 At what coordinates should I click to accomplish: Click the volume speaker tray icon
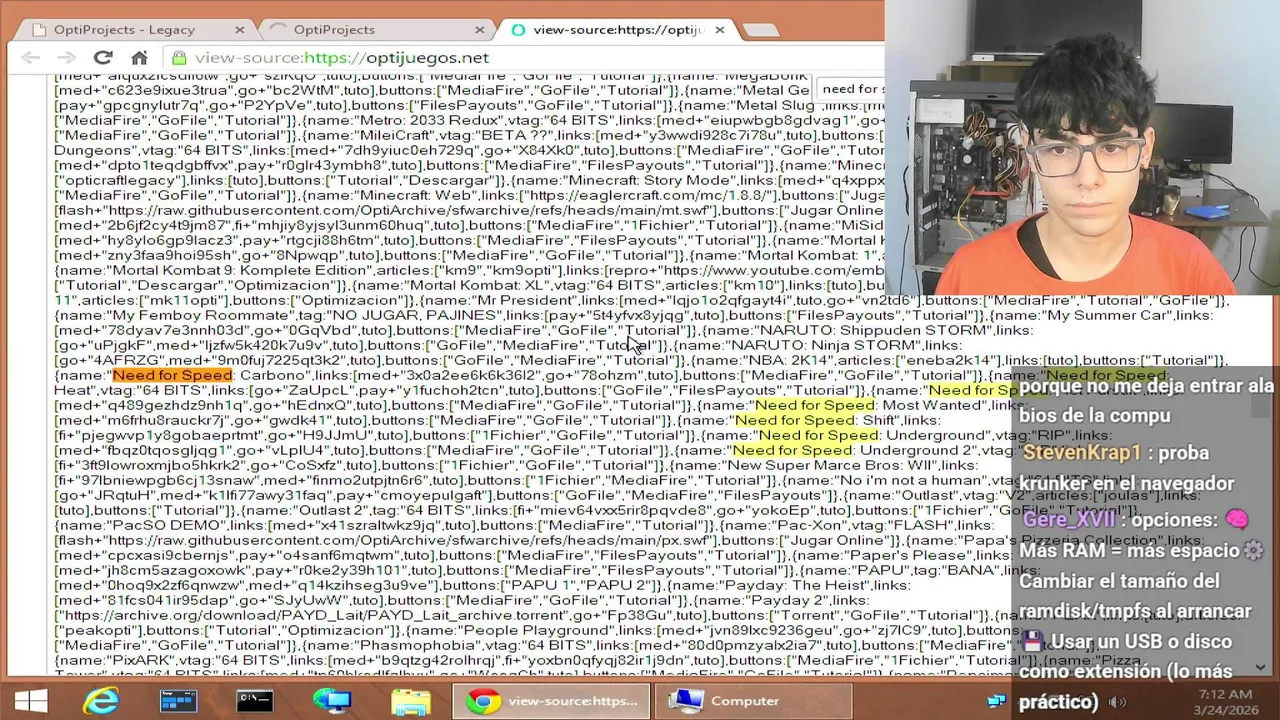point(1117,702)
